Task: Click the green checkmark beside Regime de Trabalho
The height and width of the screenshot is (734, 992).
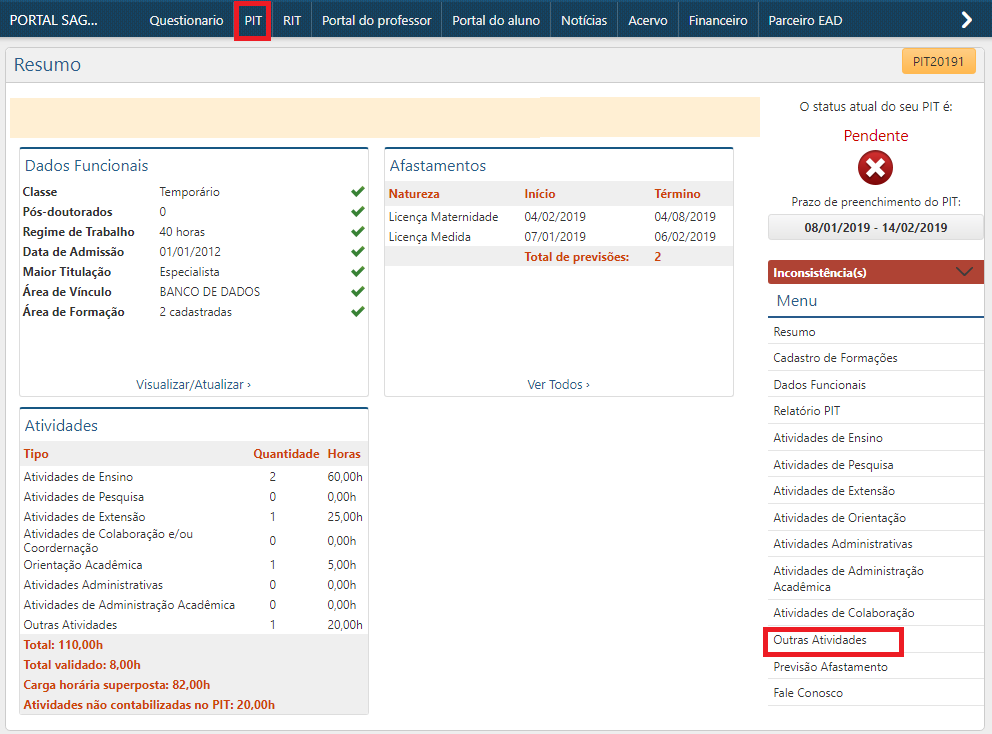Action: 357,232
